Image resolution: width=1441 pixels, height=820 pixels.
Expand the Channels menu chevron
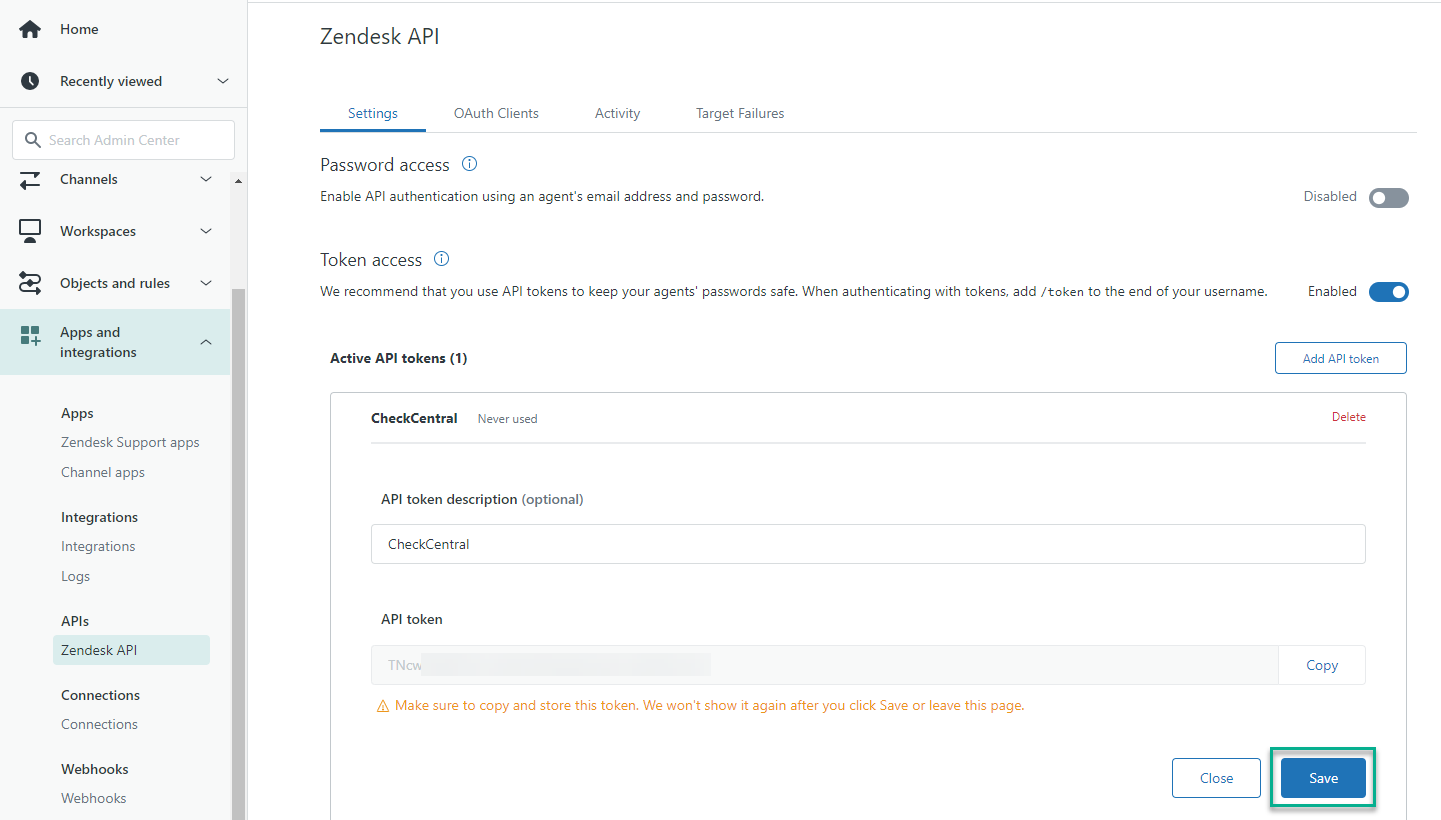(x=206, y=179)
